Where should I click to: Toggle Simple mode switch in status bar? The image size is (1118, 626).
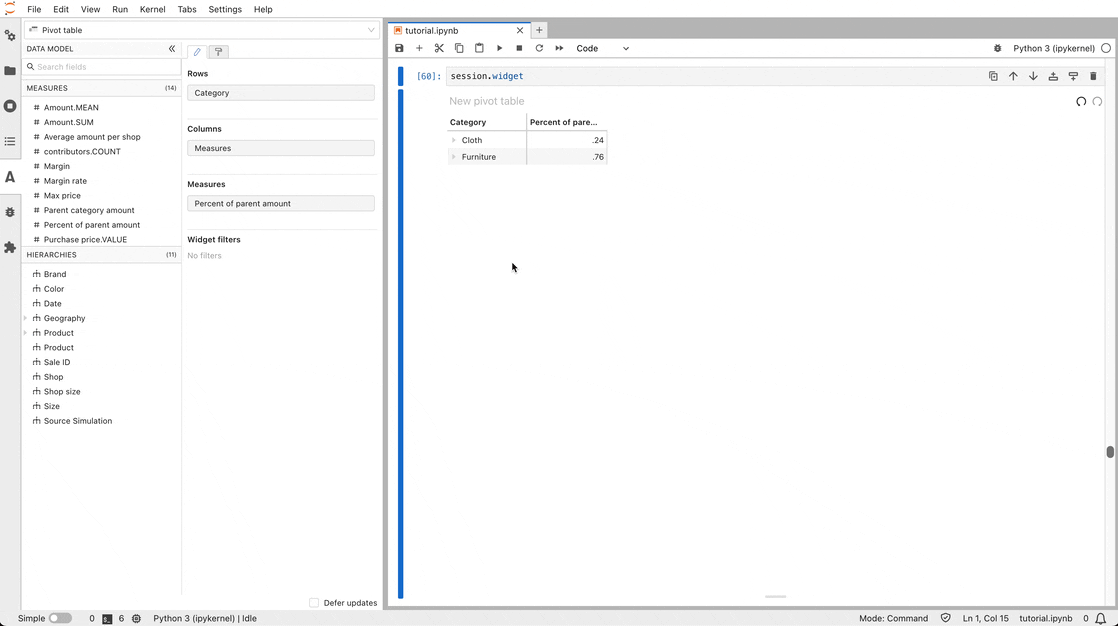tap(60, 618)
